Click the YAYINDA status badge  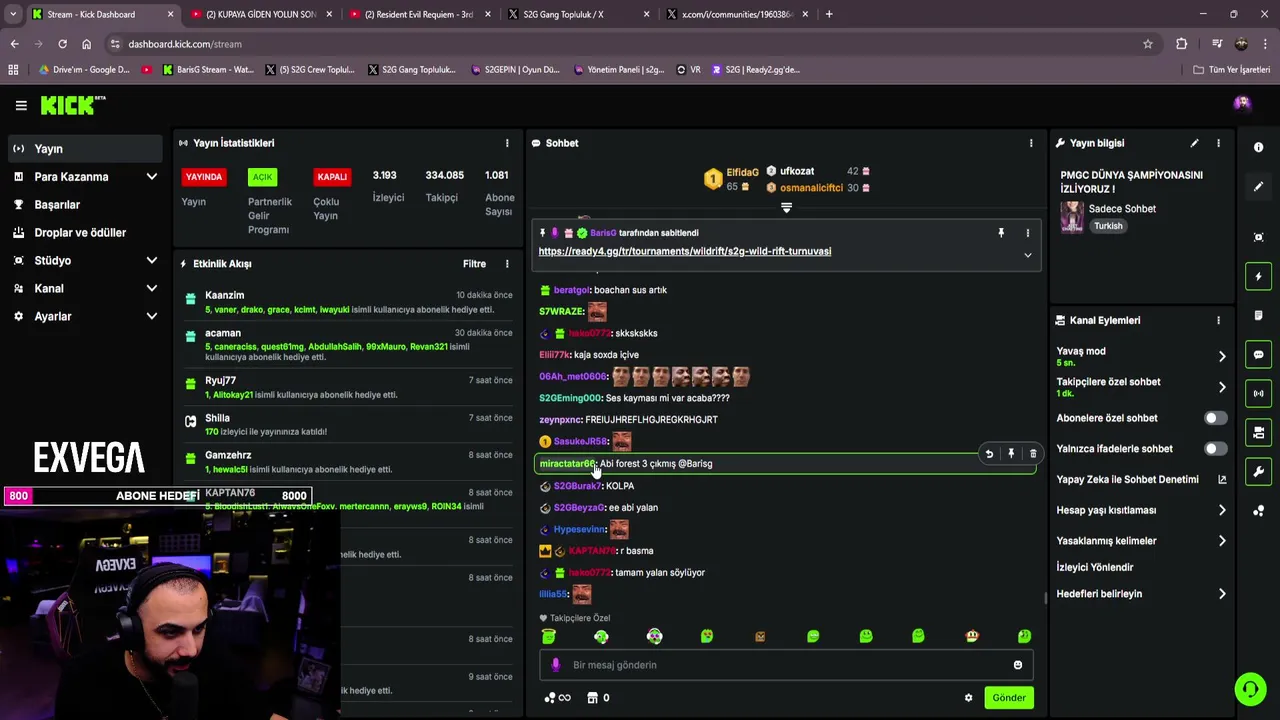point(204,177)
